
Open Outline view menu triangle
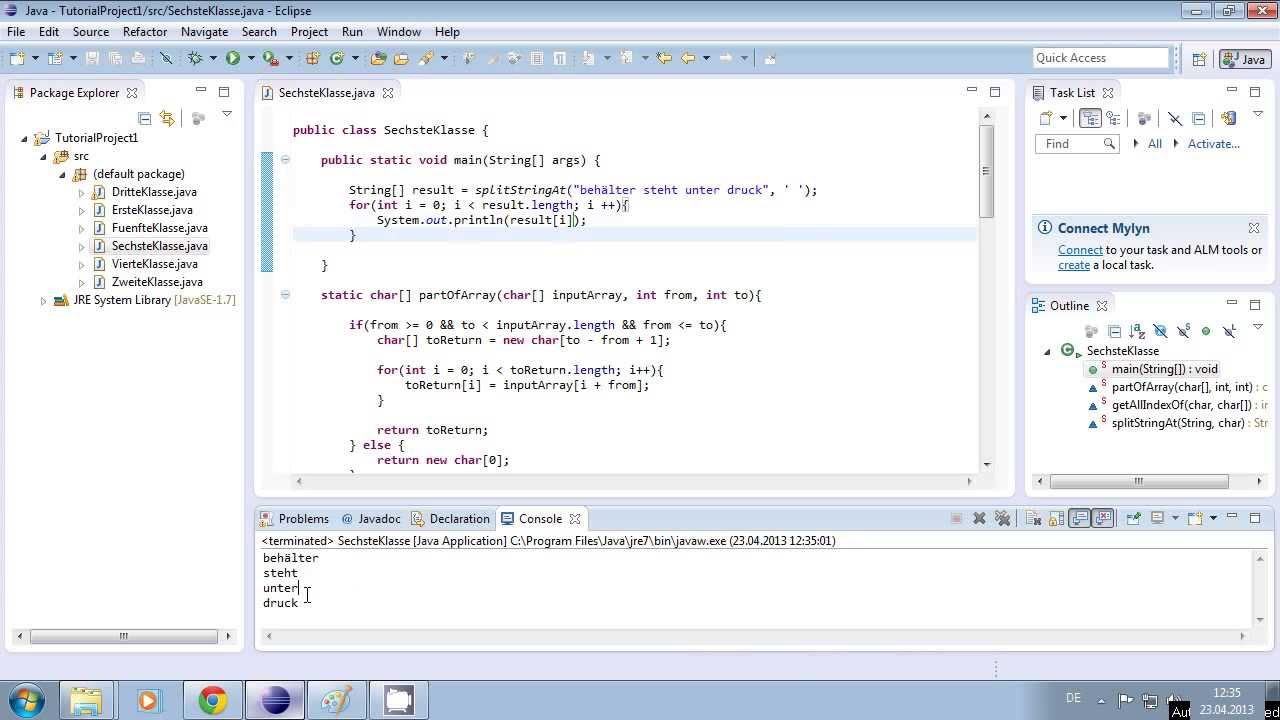(1258, 327)
